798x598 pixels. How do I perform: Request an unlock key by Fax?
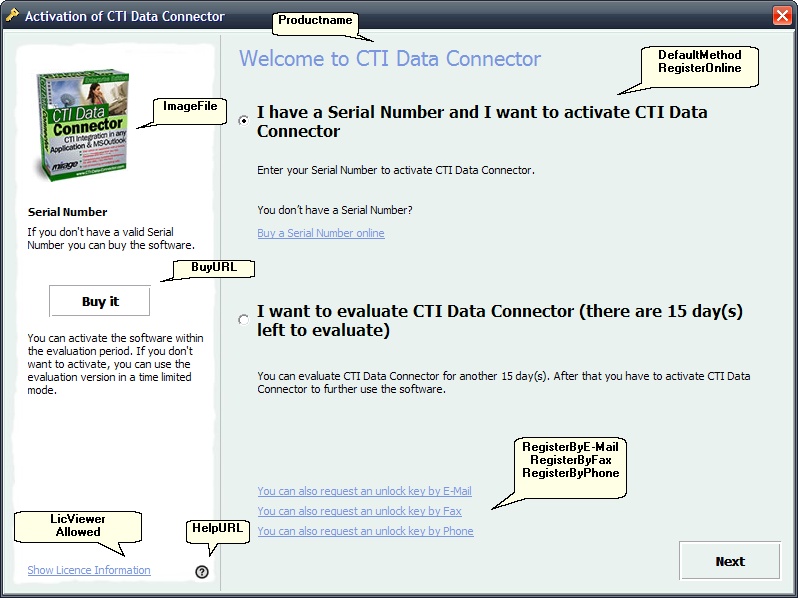point(359,511)
